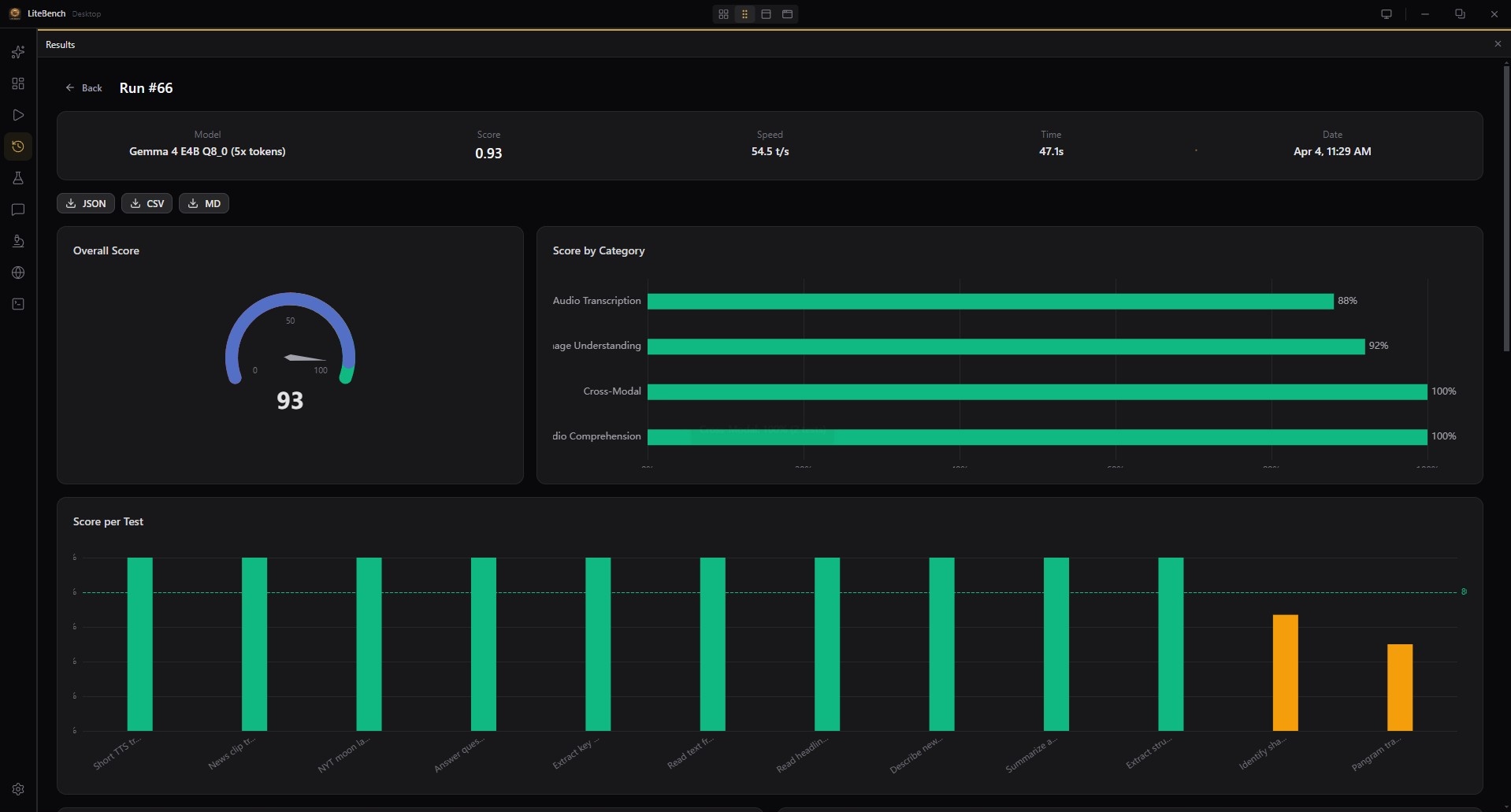Open the terminal icon in sidebar
Viewport: 1511px width, 812px height.
(18, 304)
